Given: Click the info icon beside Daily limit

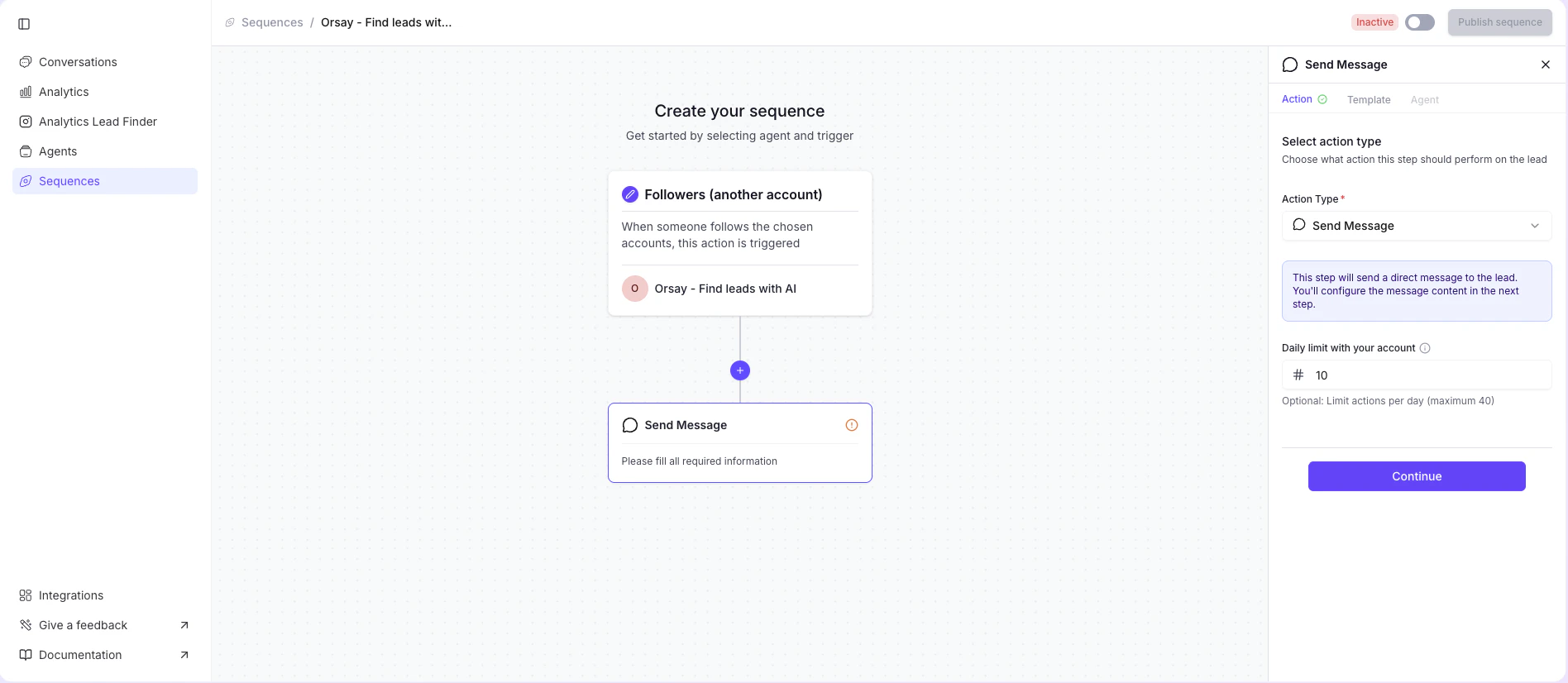Looking at the screenshot, I should point(1425,348).
